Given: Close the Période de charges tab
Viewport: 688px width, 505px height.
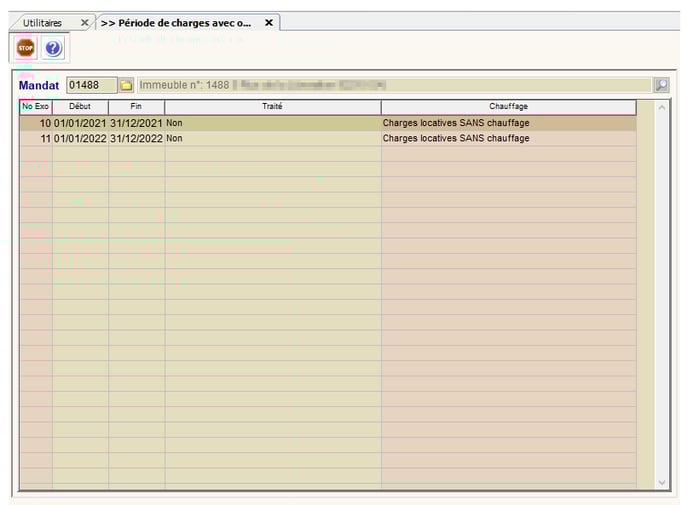Looking at the screenshot, I should (268, 22).
